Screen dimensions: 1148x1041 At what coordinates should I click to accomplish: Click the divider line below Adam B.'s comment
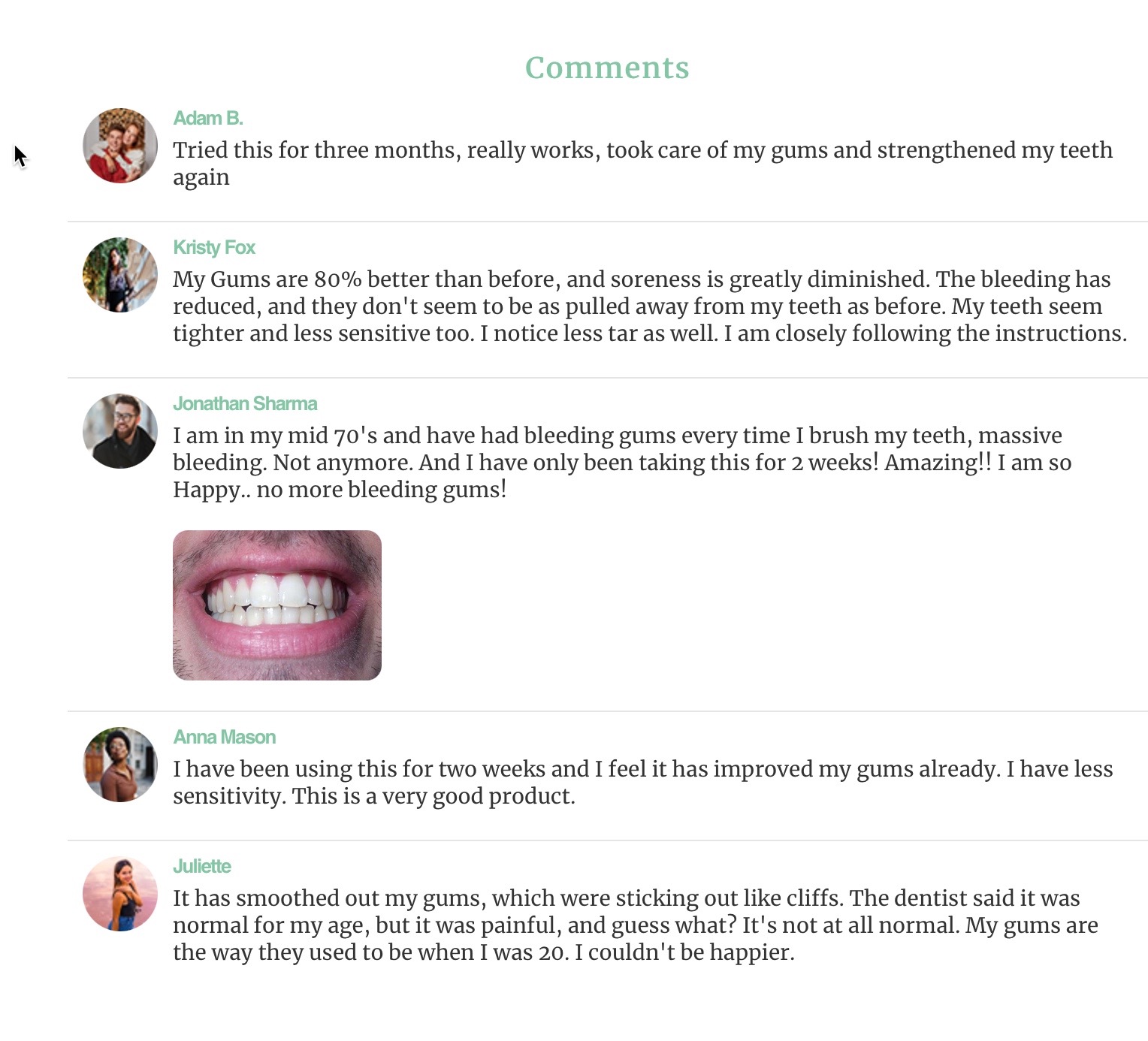click(x=607, y=222)
